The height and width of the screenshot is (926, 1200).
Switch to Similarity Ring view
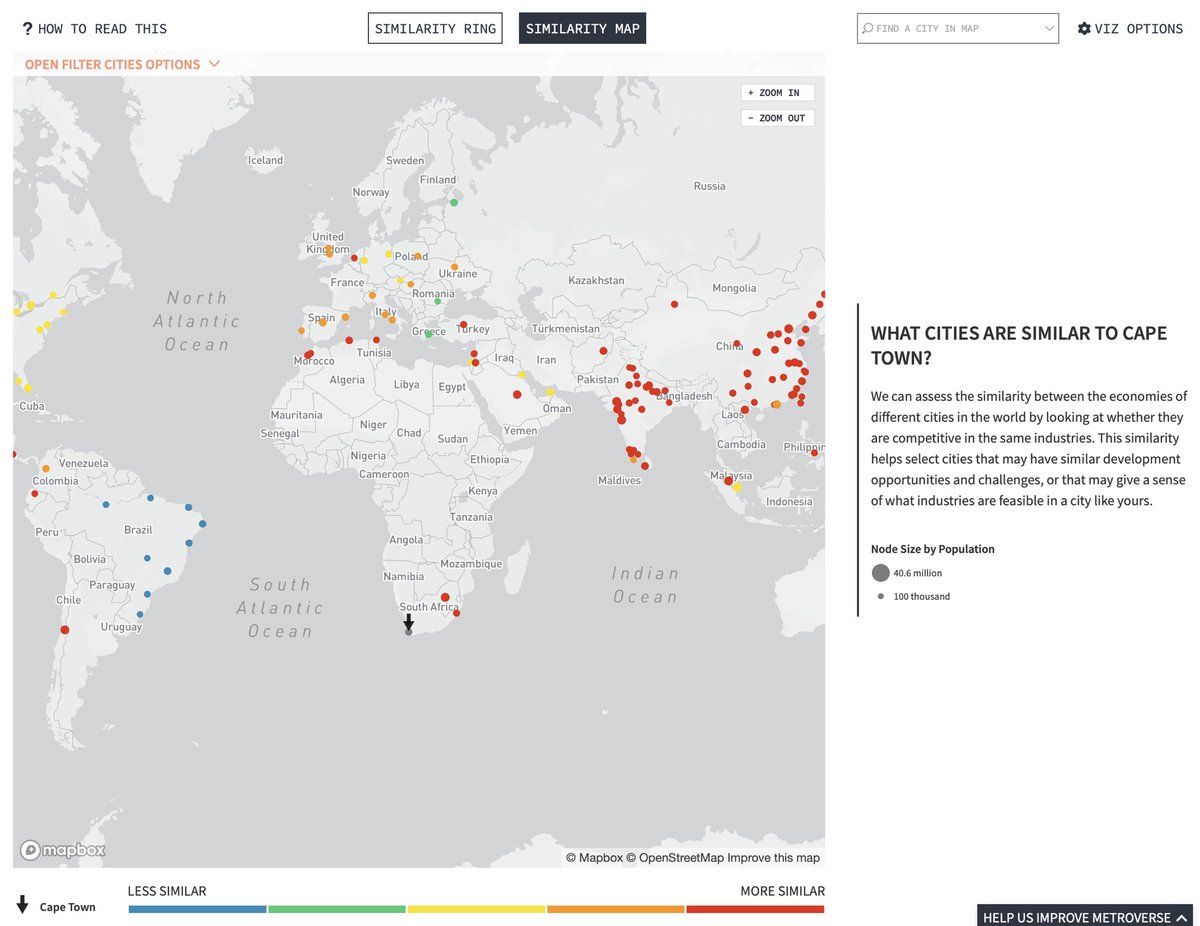[x=435, y=28]
